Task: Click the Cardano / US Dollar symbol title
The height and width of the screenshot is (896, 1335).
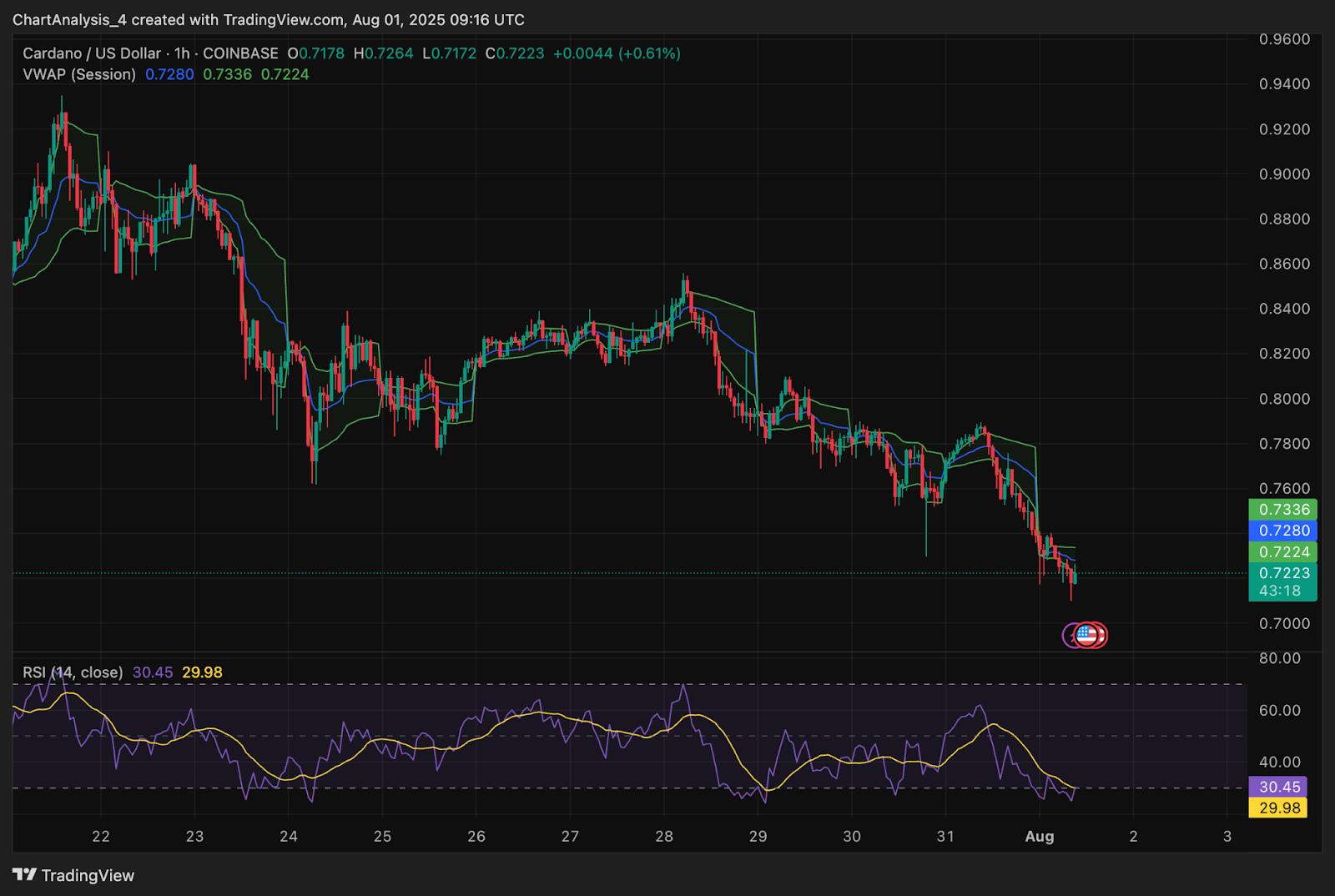Action: pos(92,53)
